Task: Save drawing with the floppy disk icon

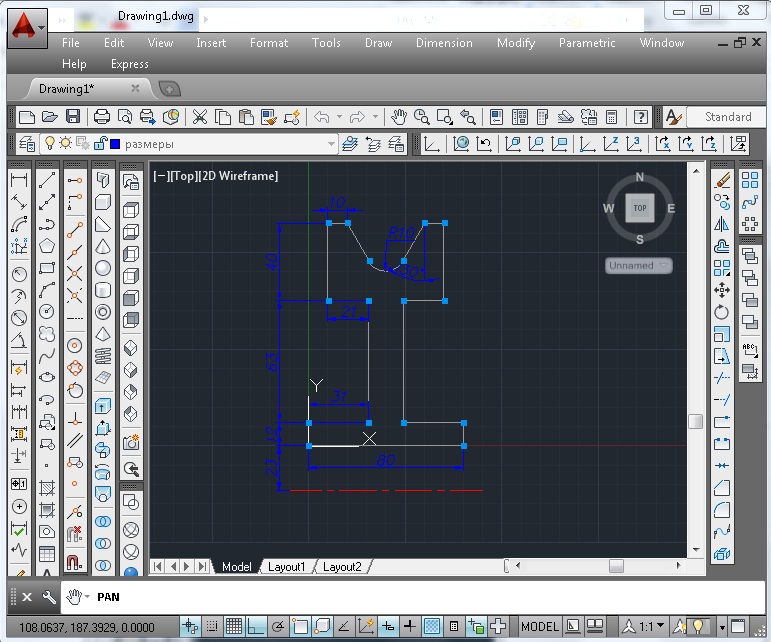Action: (x=73, y=117)
